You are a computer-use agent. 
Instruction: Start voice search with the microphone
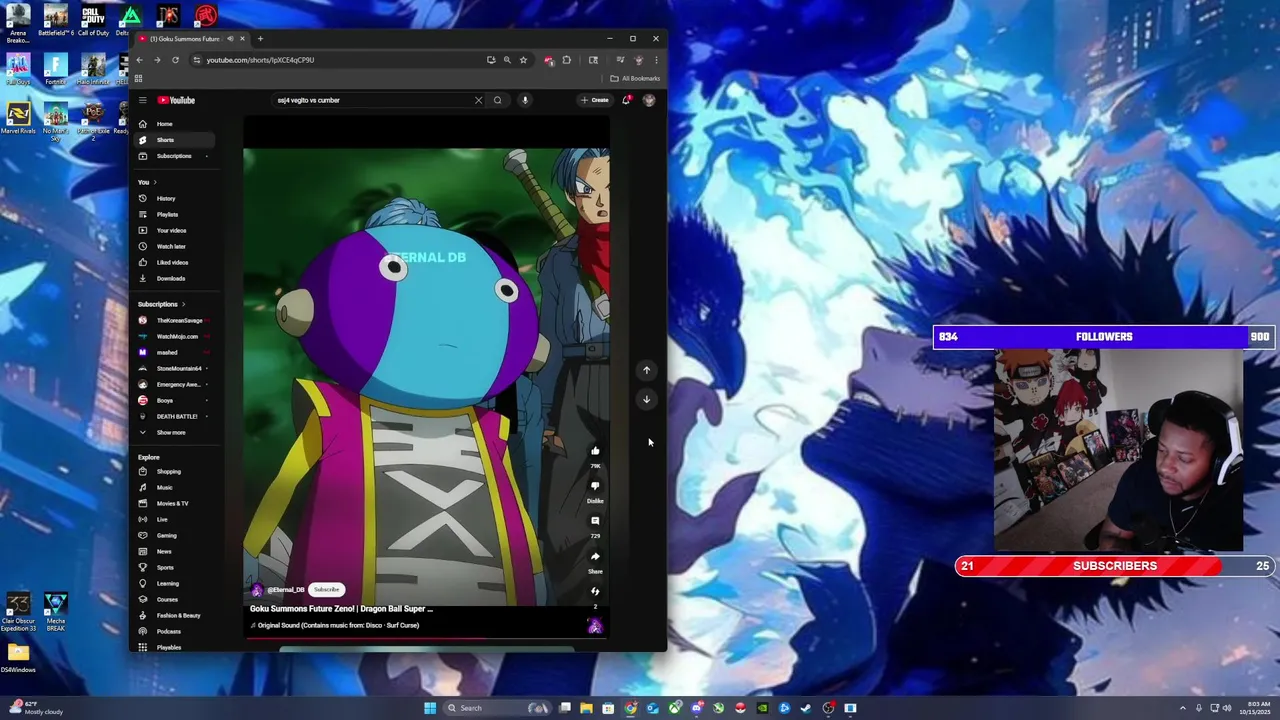524,100
